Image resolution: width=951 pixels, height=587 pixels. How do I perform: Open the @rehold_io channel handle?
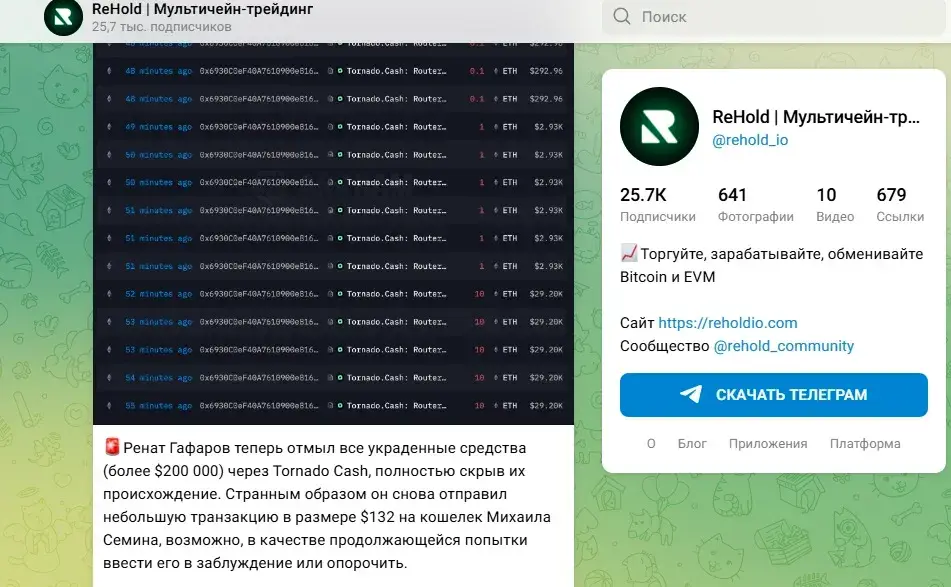coord(750,140)
